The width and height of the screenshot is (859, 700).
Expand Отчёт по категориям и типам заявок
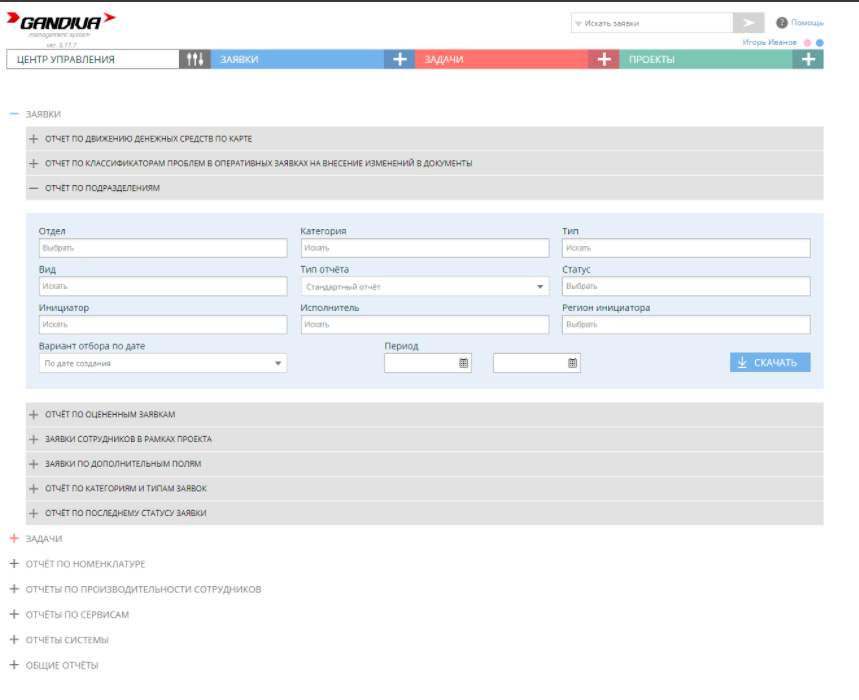425,489
